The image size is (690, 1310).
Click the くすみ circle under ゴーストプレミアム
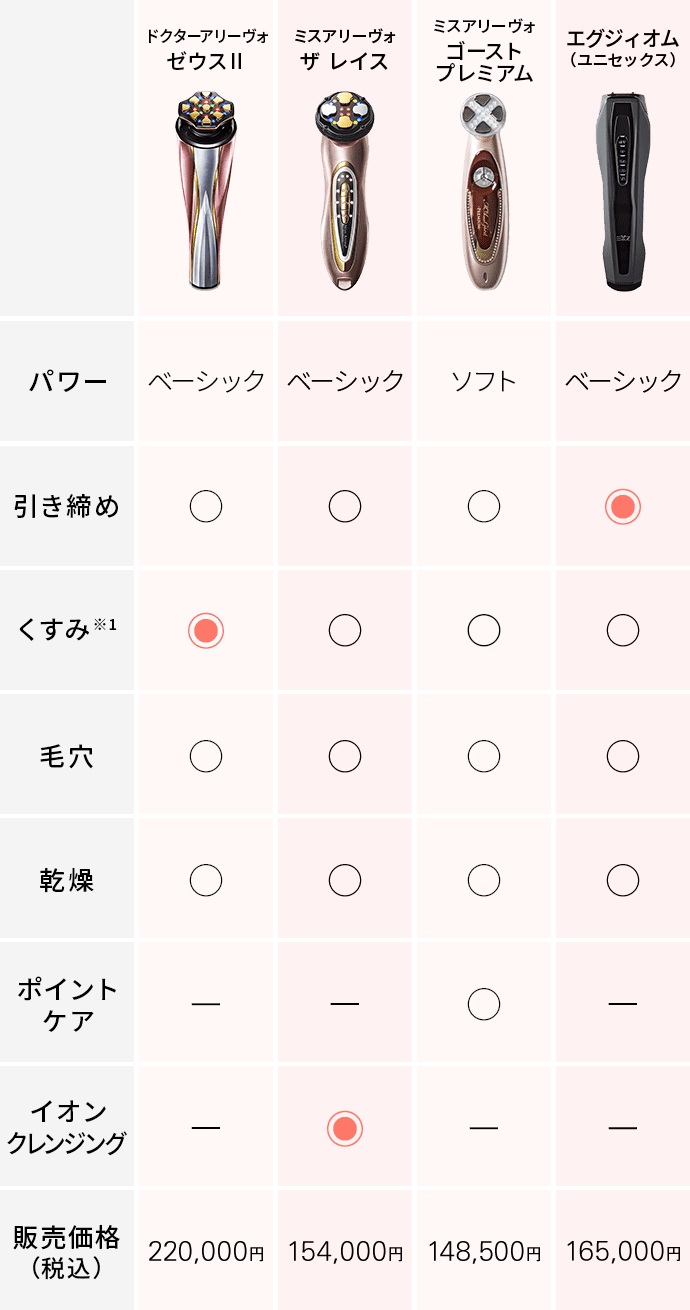pos(484,630)
